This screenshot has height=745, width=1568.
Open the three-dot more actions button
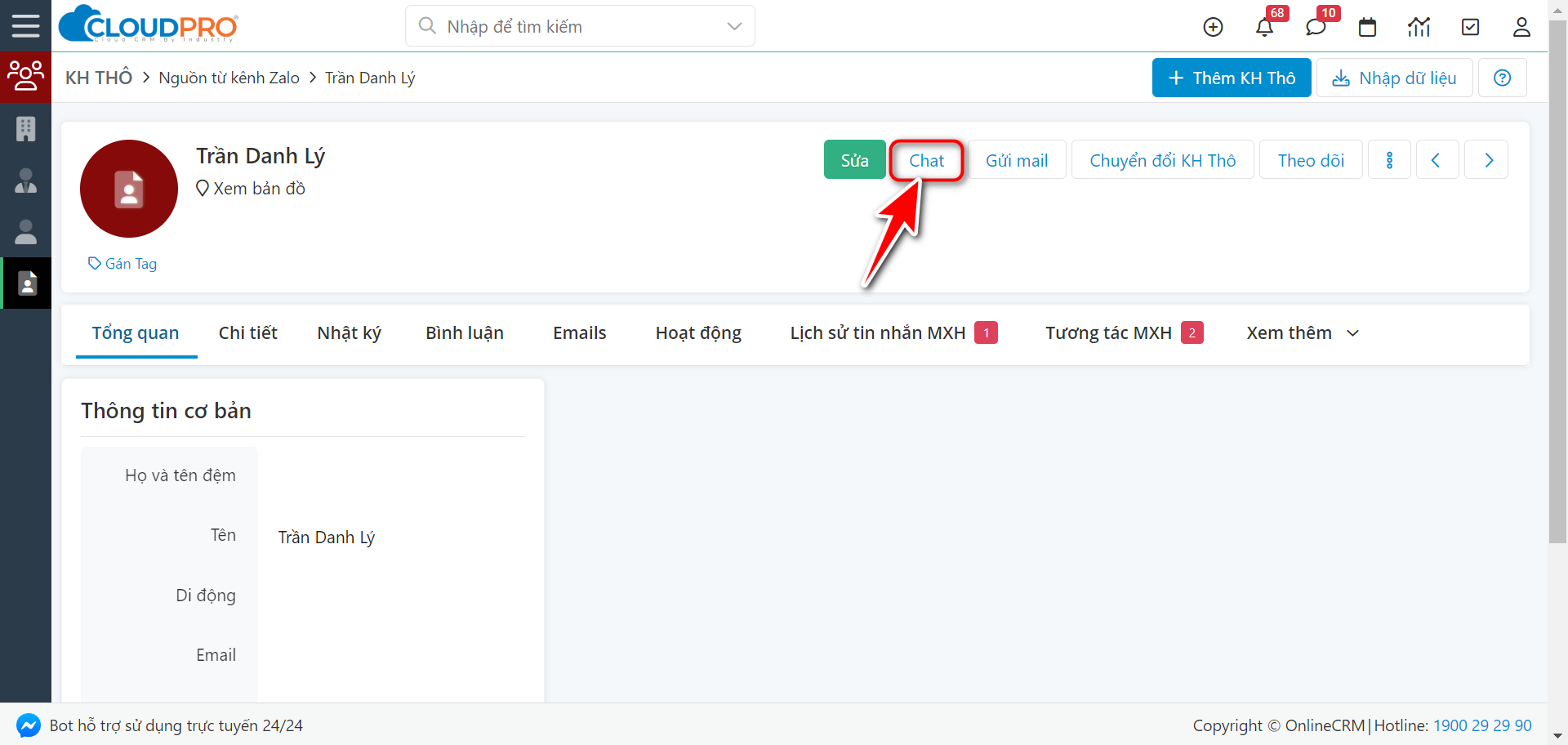(1389, 160)
